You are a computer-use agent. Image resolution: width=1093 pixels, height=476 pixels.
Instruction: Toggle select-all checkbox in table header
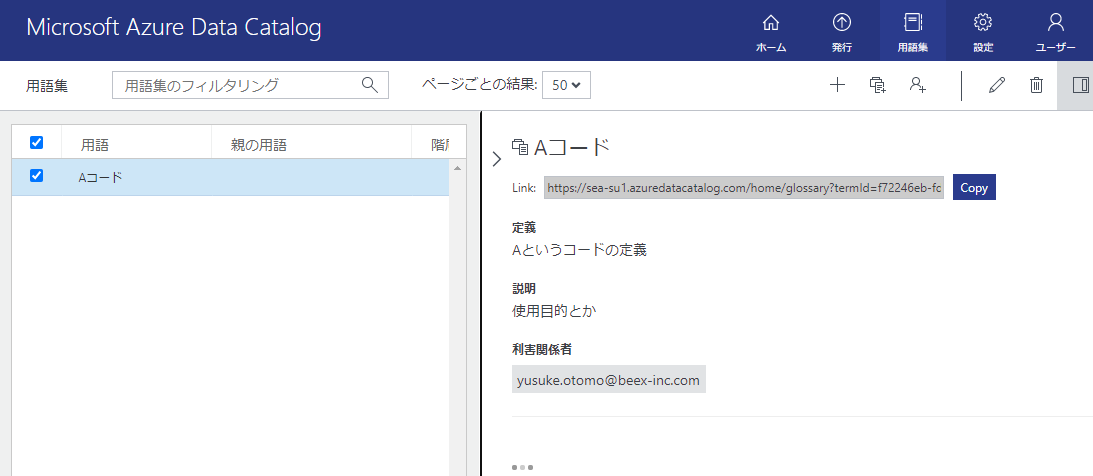click(x=37, y=143)
